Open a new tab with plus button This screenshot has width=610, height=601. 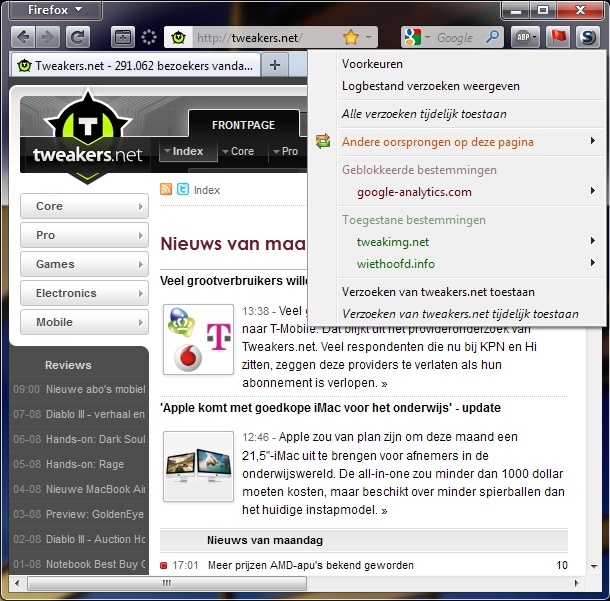pos(275,65)
